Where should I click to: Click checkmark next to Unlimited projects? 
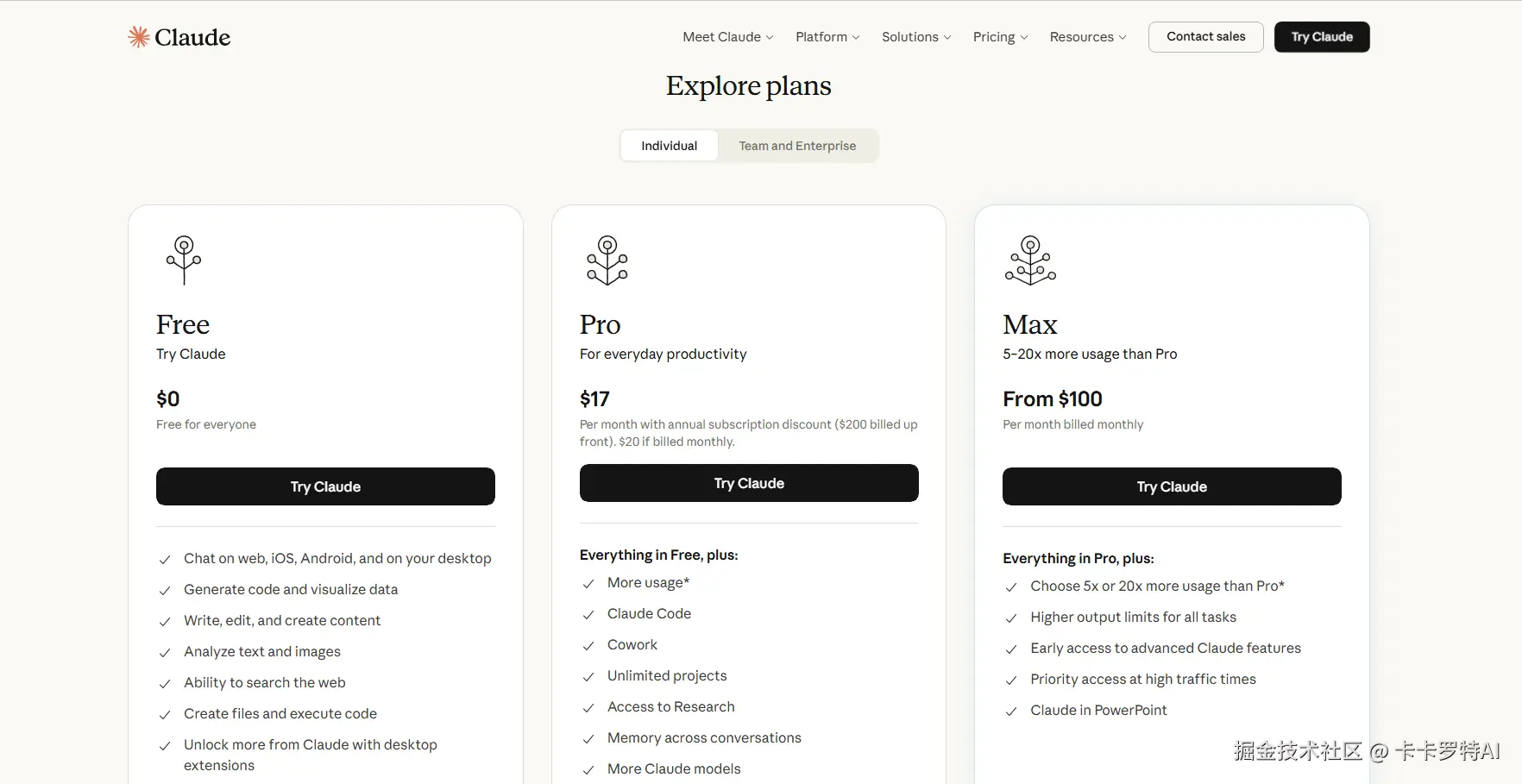tap(588, 677)
